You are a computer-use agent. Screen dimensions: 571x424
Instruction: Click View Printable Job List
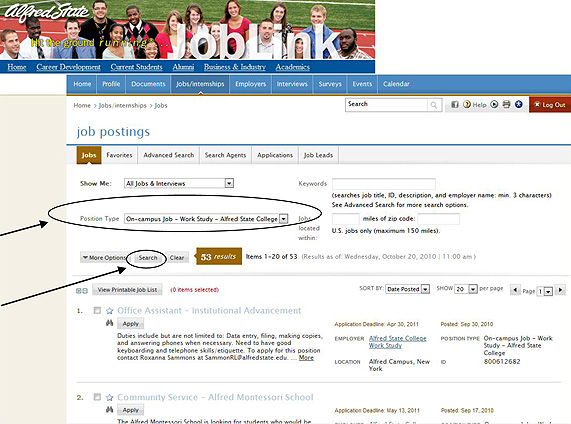click(x=127, y=290)
